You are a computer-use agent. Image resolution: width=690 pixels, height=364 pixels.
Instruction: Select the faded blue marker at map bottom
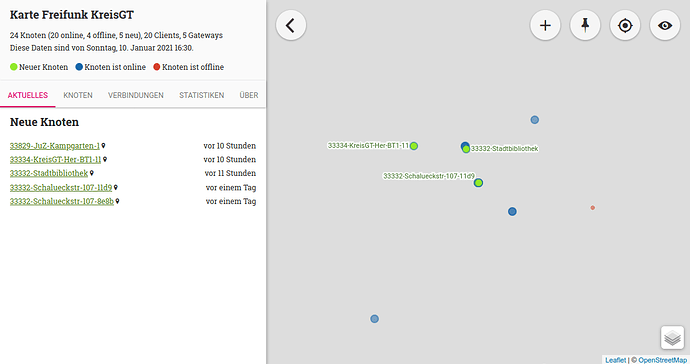[374, 319]
